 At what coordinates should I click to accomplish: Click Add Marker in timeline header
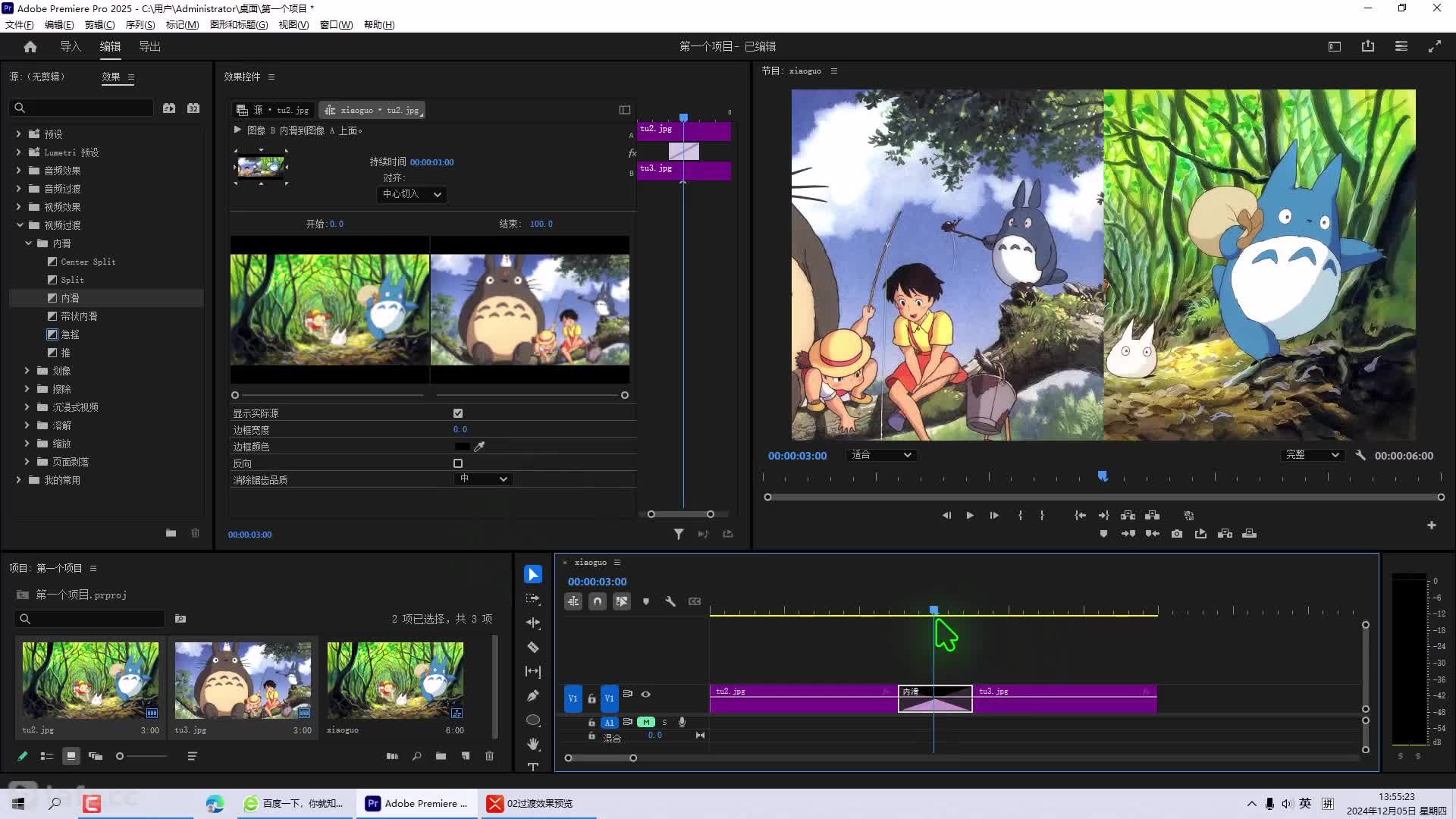pos(646,601)
